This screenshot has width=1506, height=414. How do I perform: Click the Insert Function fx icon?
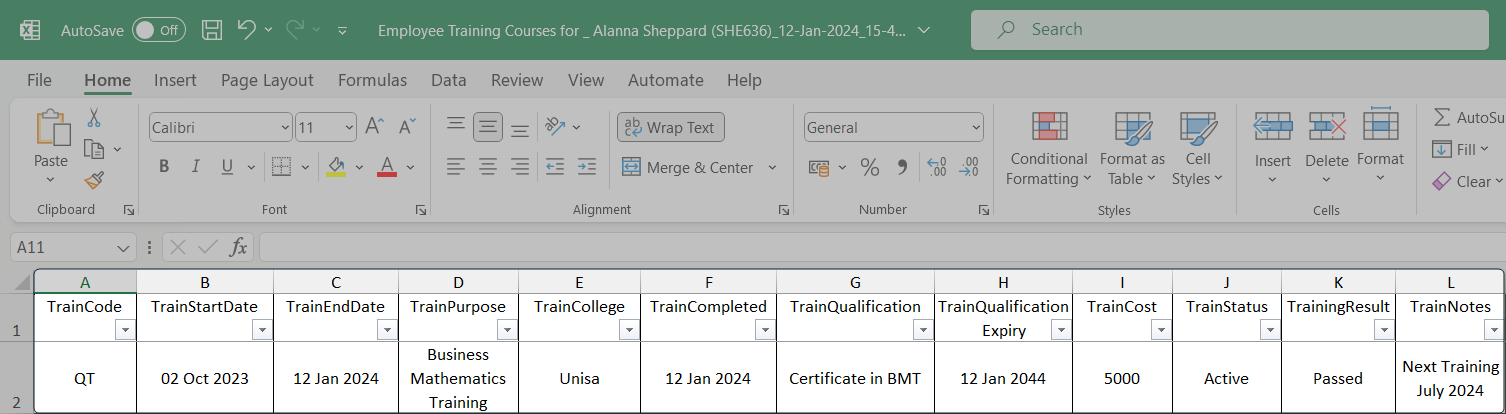(x=238, y=247)
